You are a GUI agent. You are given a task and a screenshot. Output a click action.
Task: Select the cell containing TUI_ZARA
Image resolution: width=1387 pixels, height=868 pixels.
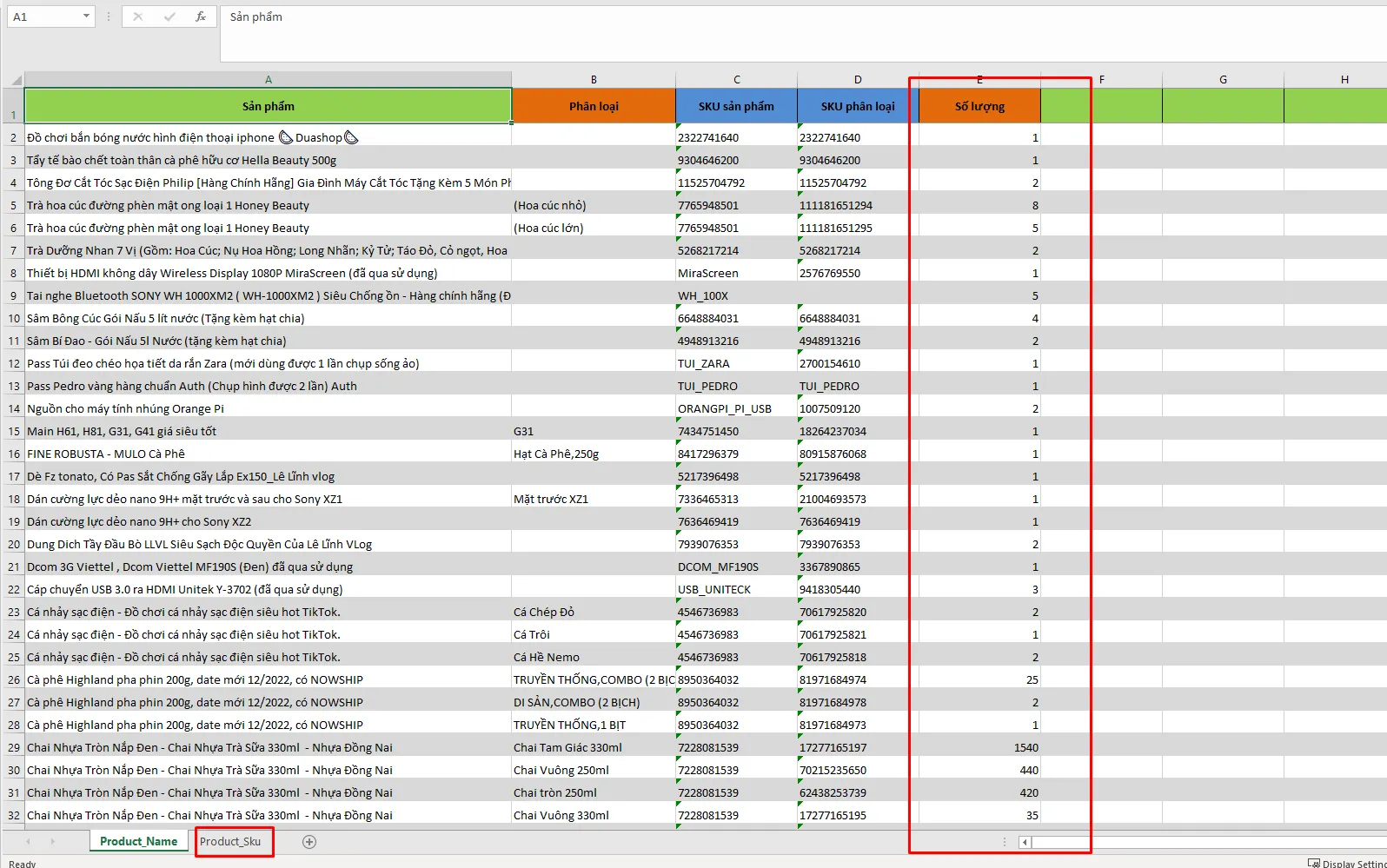click(x=736, y=363)
